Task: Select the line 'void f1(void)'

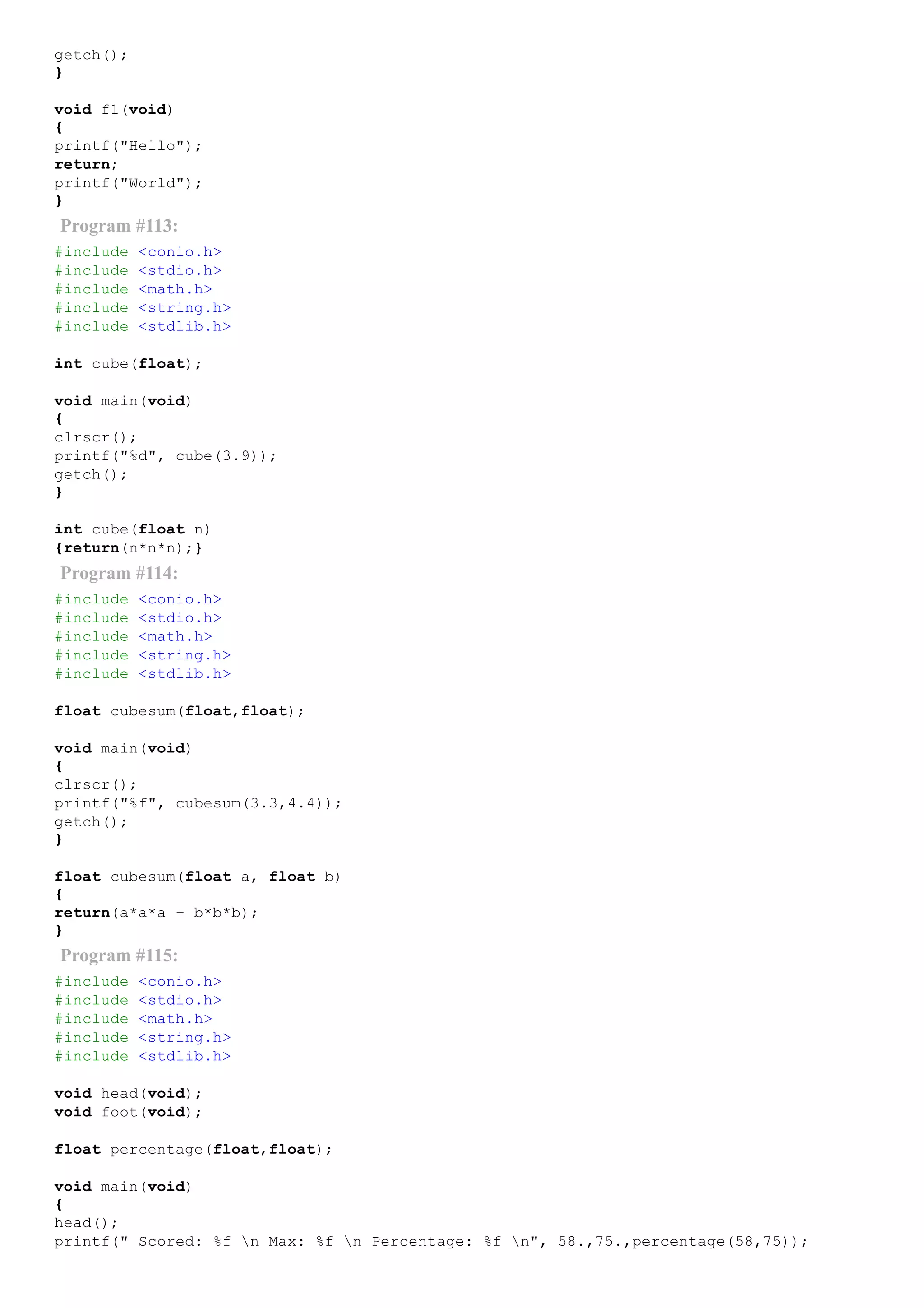Action: 114,109
